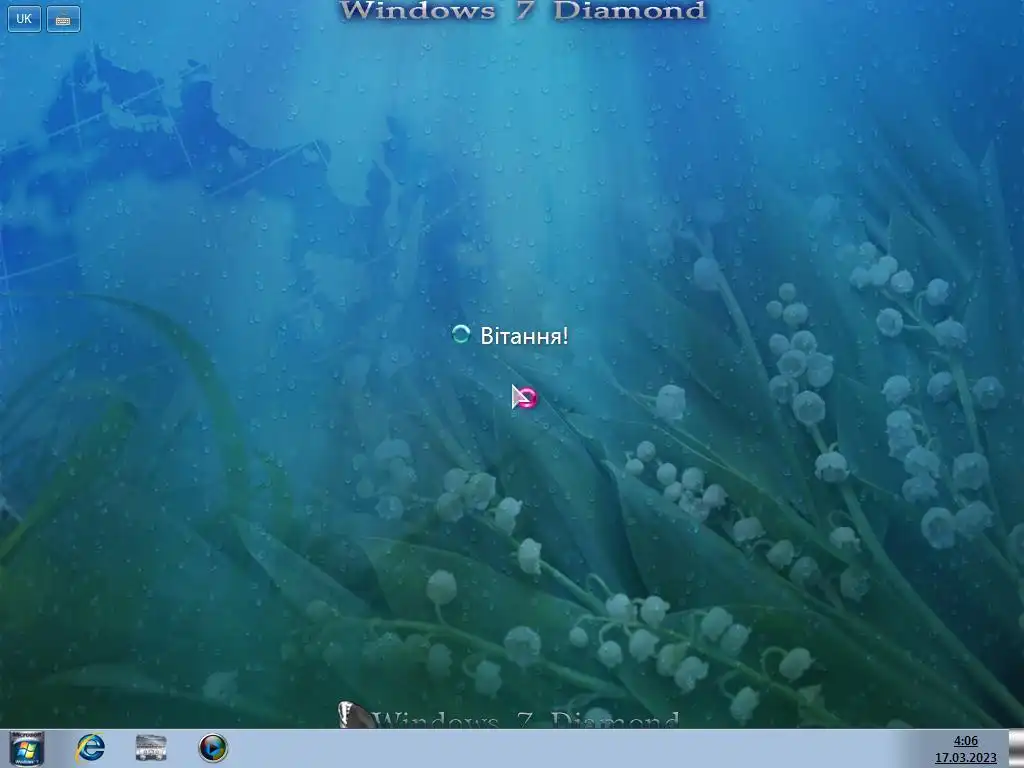Image resolution: width=1024 pixels, height=768 pixels.
Task: Launch Internet Explorer from the taskbar
Action: click(x=90, y=748)
